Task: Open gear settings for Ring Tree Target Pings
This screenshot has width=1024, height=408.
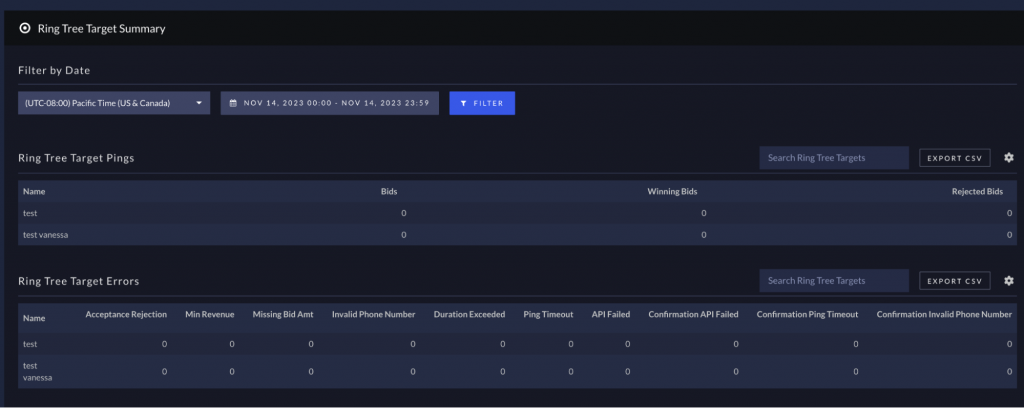Action: pyautogui.click(x=1008, y=158)
